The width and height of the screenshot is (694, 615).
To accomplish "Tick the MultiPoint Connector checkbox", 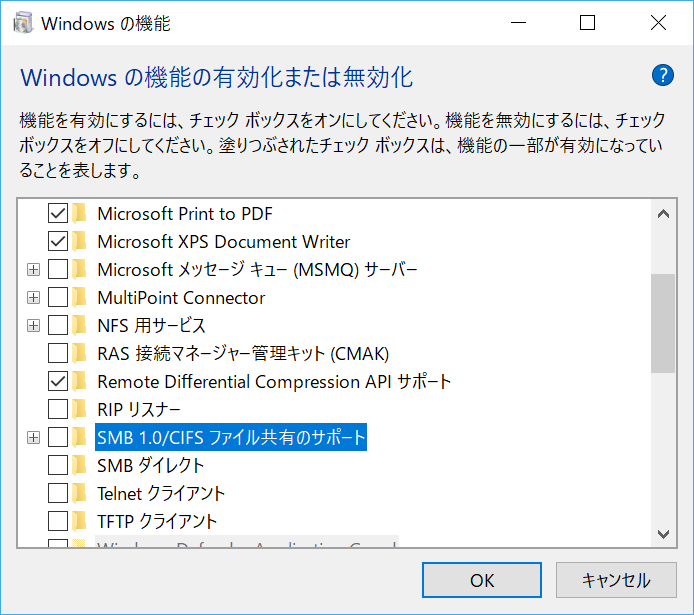I will pos(58,297).
